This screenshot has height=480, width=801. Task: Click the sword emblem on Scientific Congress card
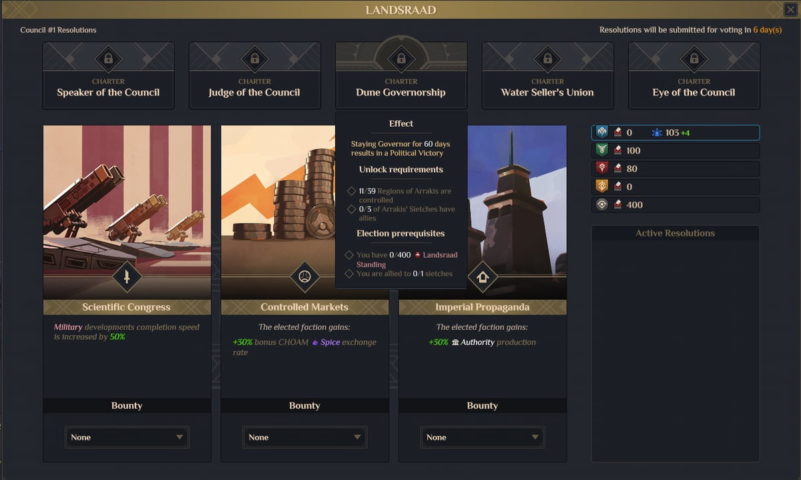(127, 277)
